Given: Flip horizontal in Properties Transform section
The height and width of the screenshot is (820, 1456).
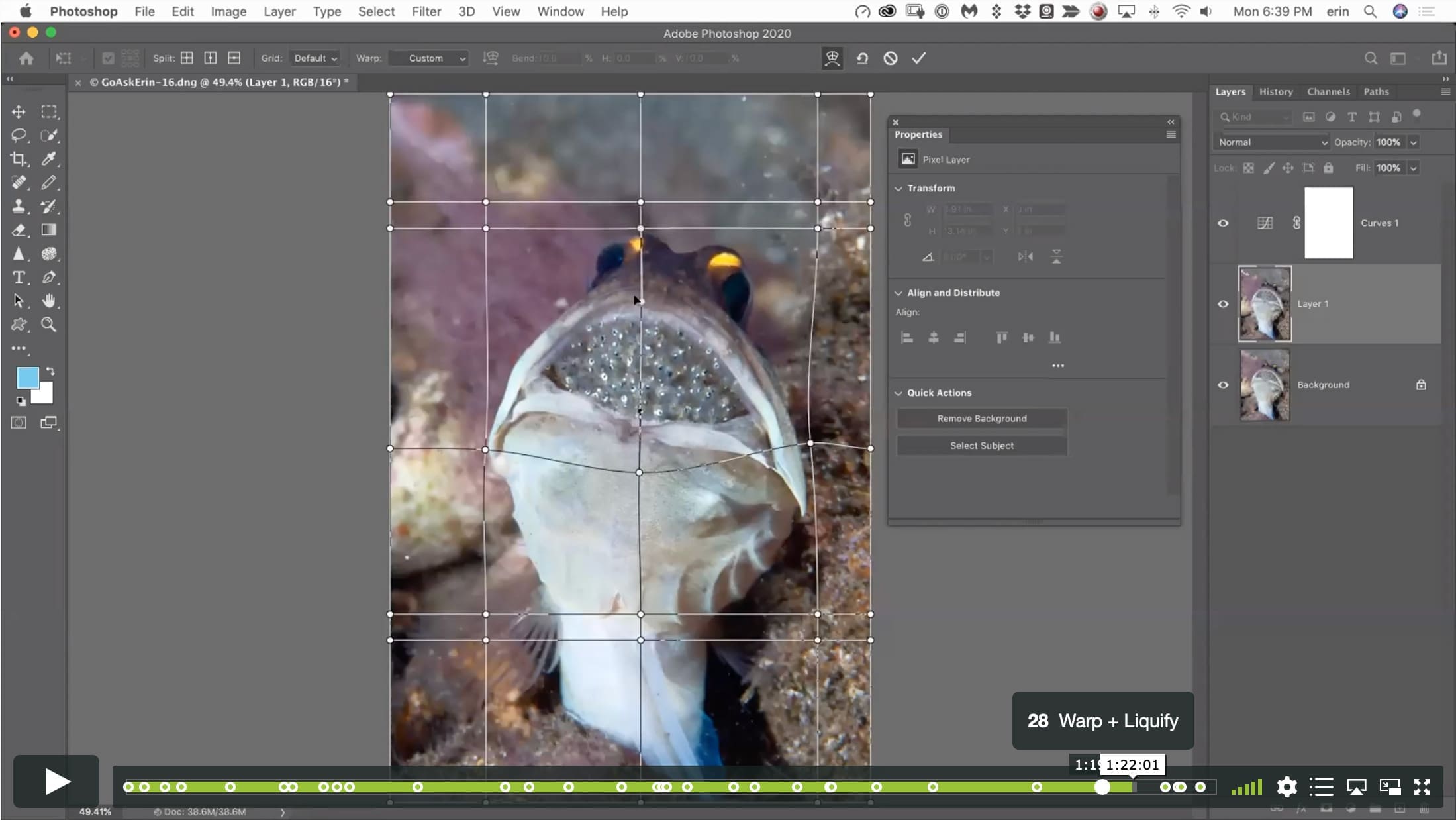Looking at the screenshot, I should click(1025, 256).
